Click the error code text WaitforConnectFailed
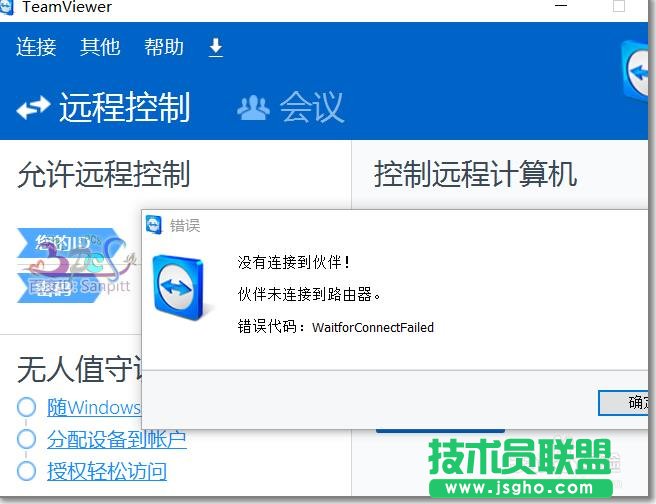The width and height of the screenshot is (656, 504). (373, 327)
